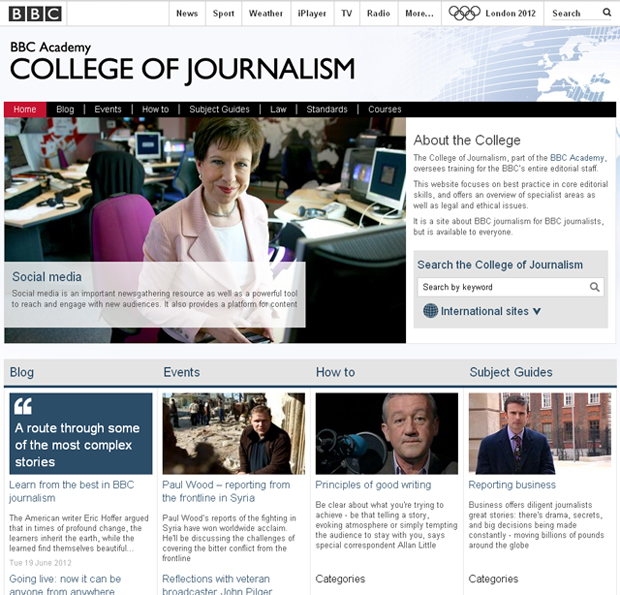
Task: Click the magnifier icon in top search box
Action: (x=606, y=13)
